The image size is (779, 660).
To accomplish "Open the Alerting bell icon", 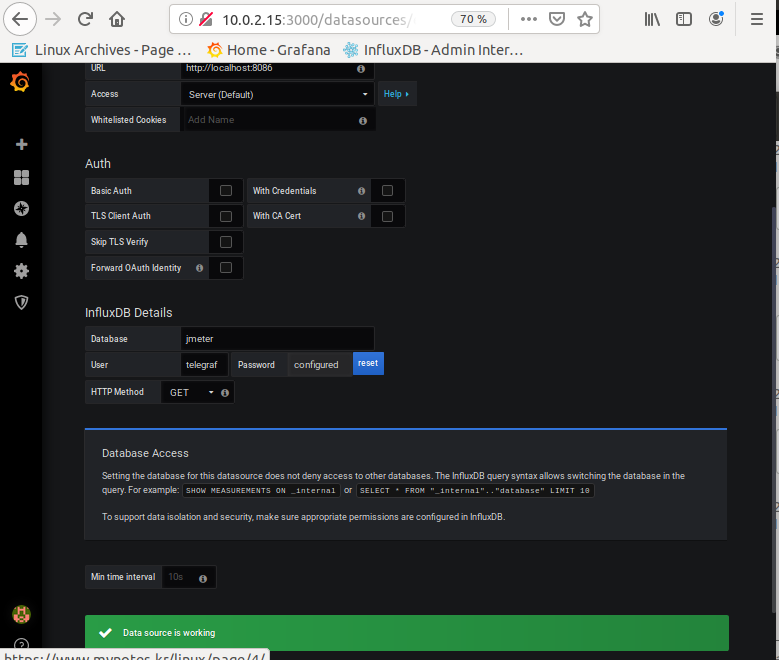I will [x=21, y=240].
